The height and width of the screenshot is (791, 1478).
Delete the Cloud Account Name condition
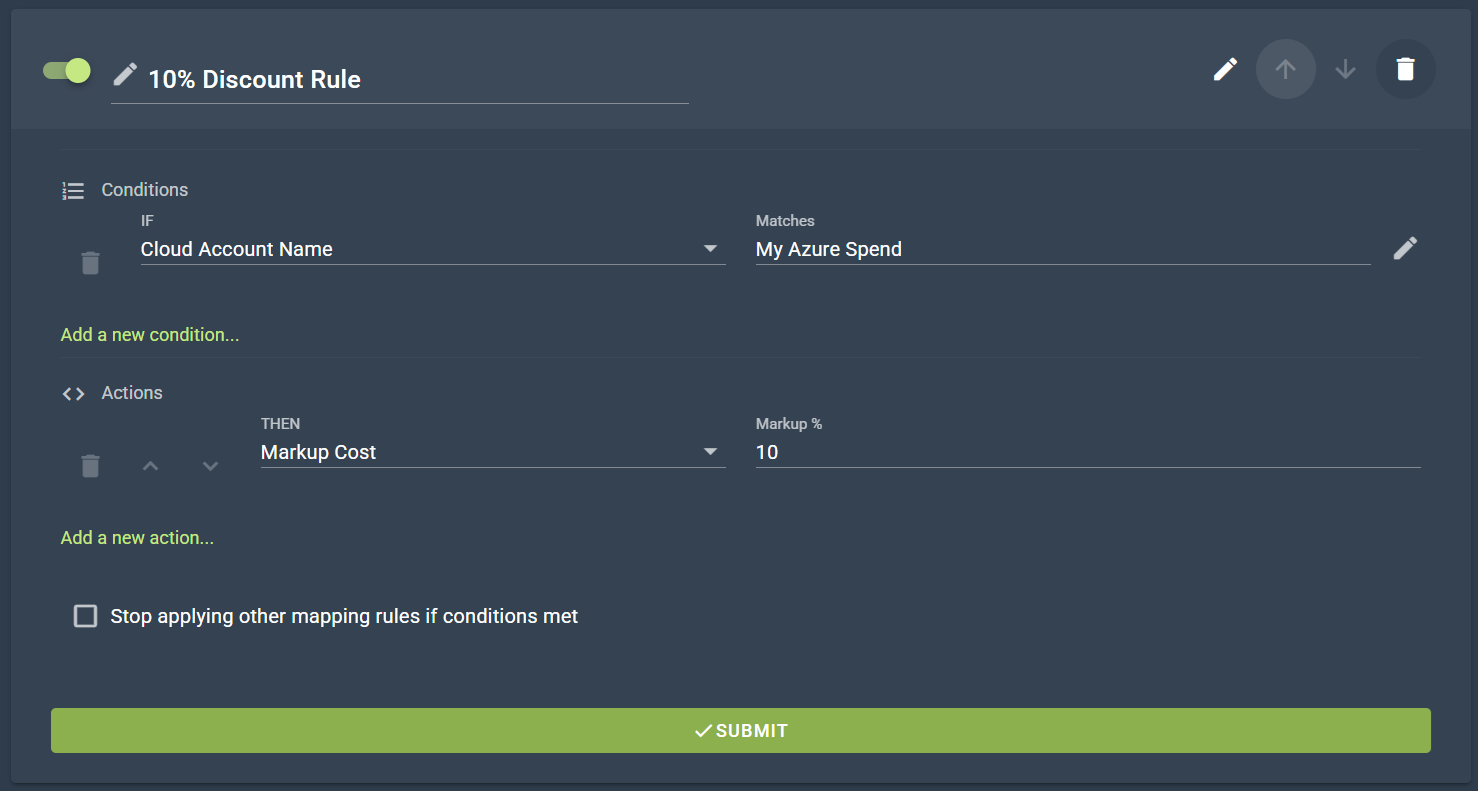[90, 263]
